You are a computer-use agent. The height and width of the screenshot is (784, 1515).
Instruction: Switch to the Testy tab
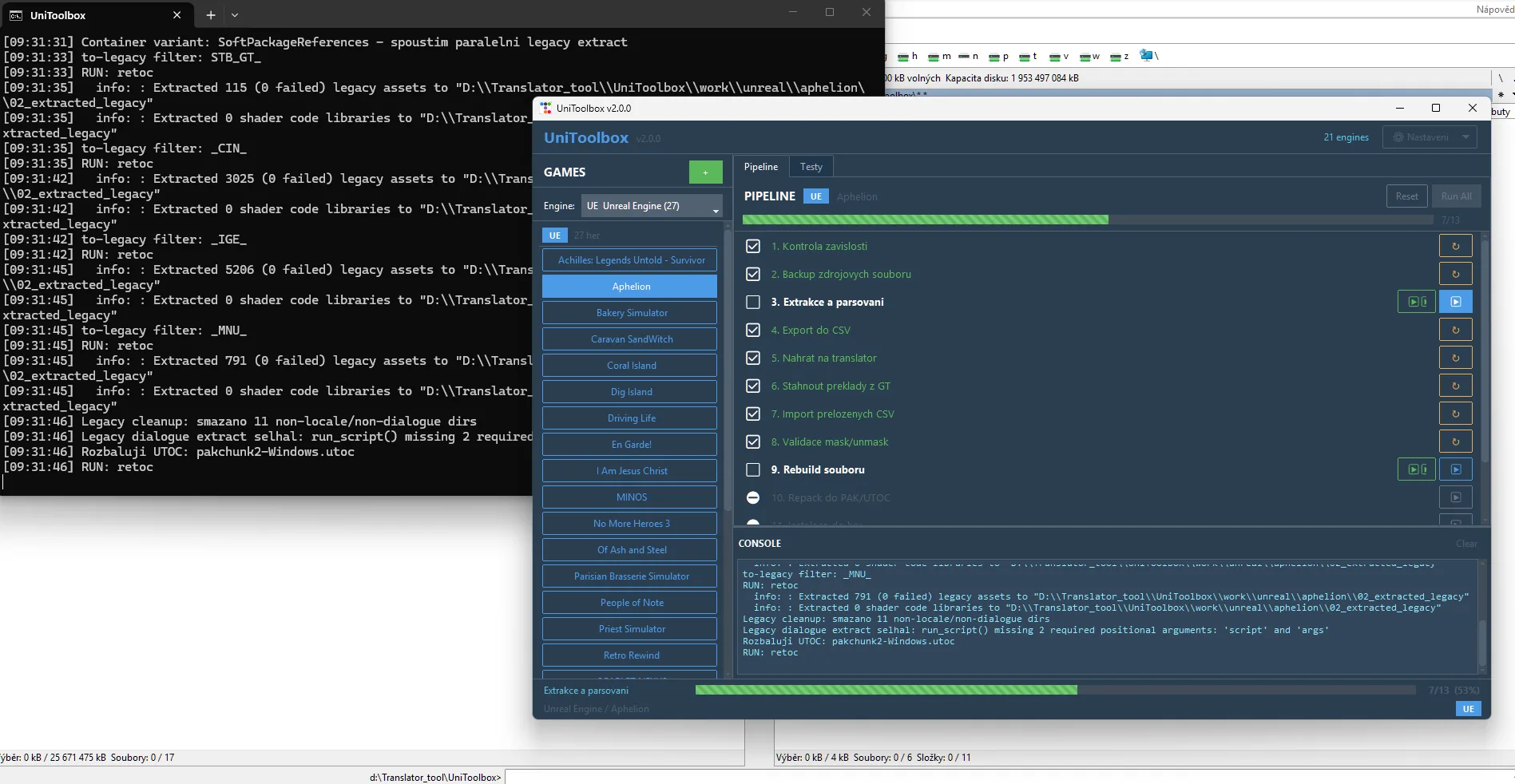point(811,167)
